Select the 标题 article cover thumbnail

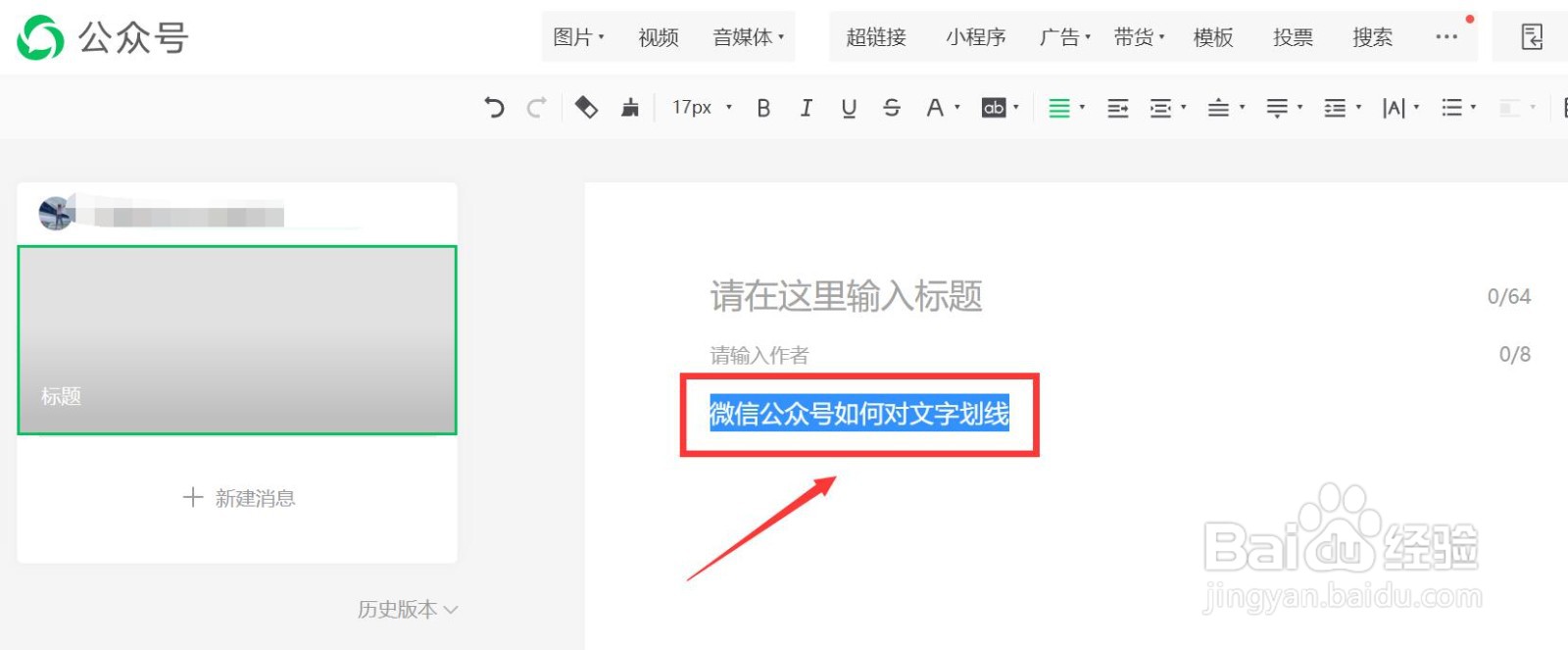(237, 340)
